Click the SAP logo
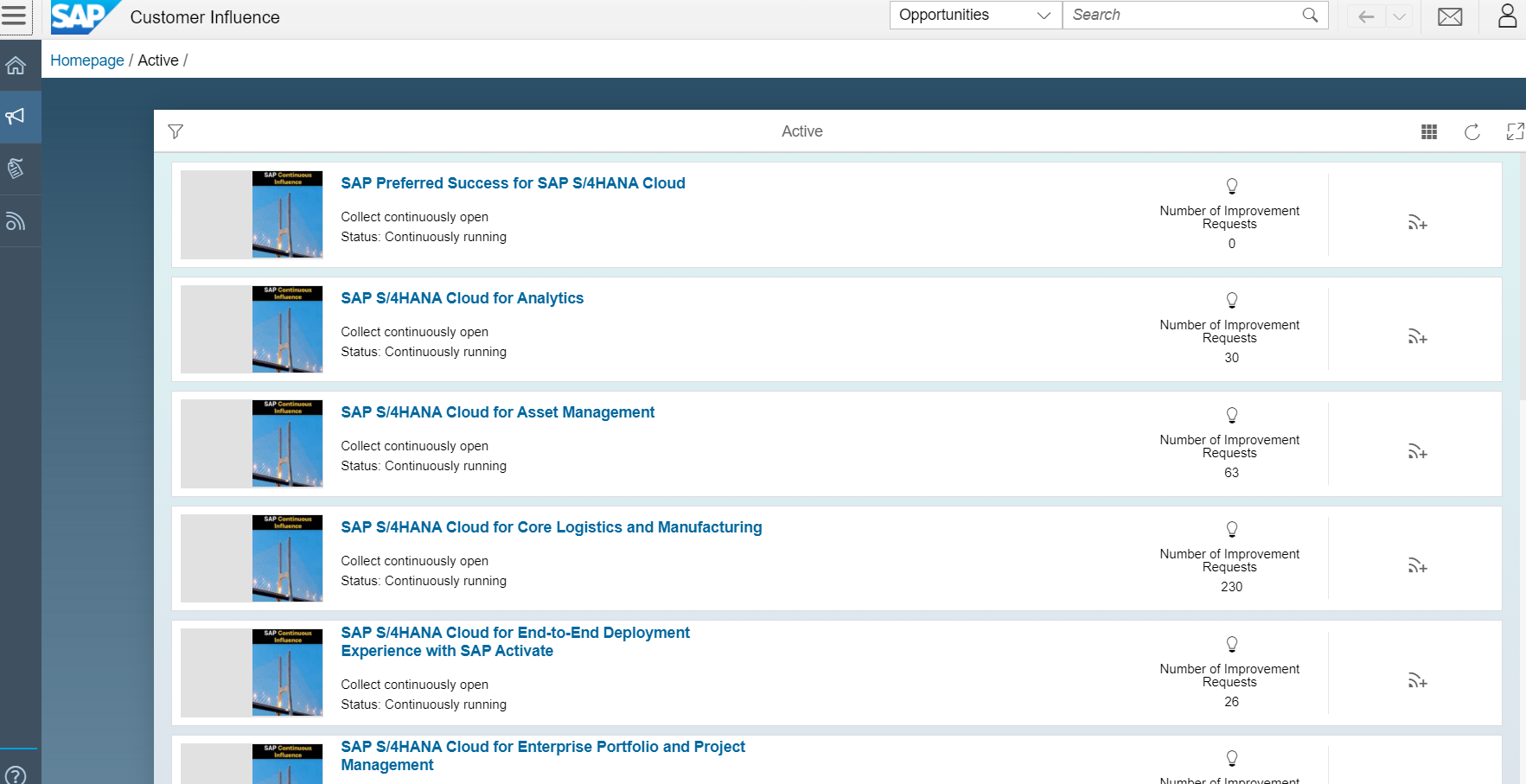 coord(84,16)
